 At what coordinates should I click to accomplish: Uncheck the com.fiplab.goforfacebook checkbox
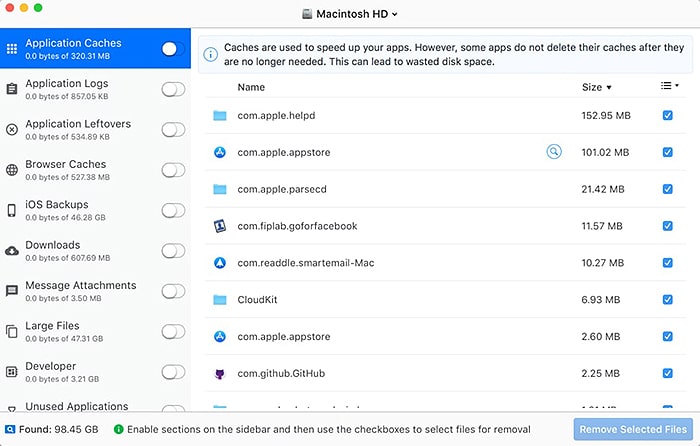point(667,226)
